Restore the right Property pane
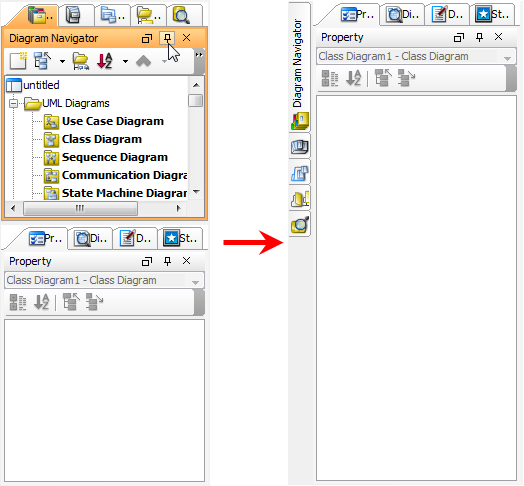The height and width of the screenshot is (486, 524). [459, 37]
